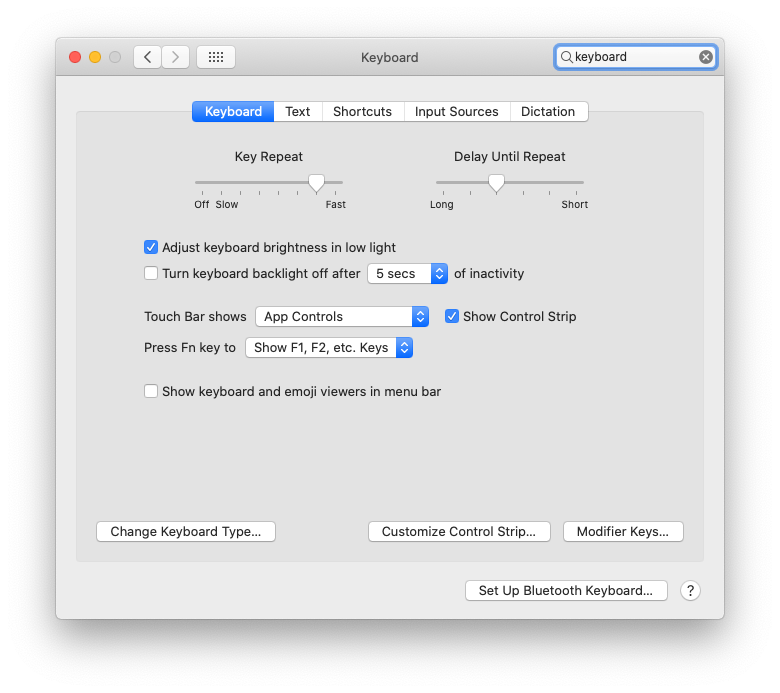Uncheck Show Control Strip
Viewport: 780px width, 693px height.
pos(452,316)
